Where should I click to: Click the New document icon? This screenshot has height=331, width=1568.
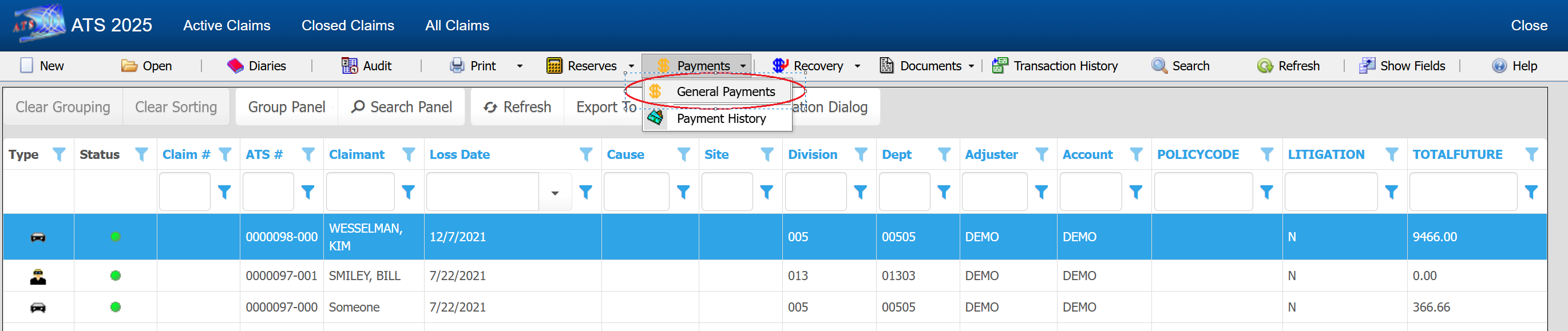[x=27, y=66]
